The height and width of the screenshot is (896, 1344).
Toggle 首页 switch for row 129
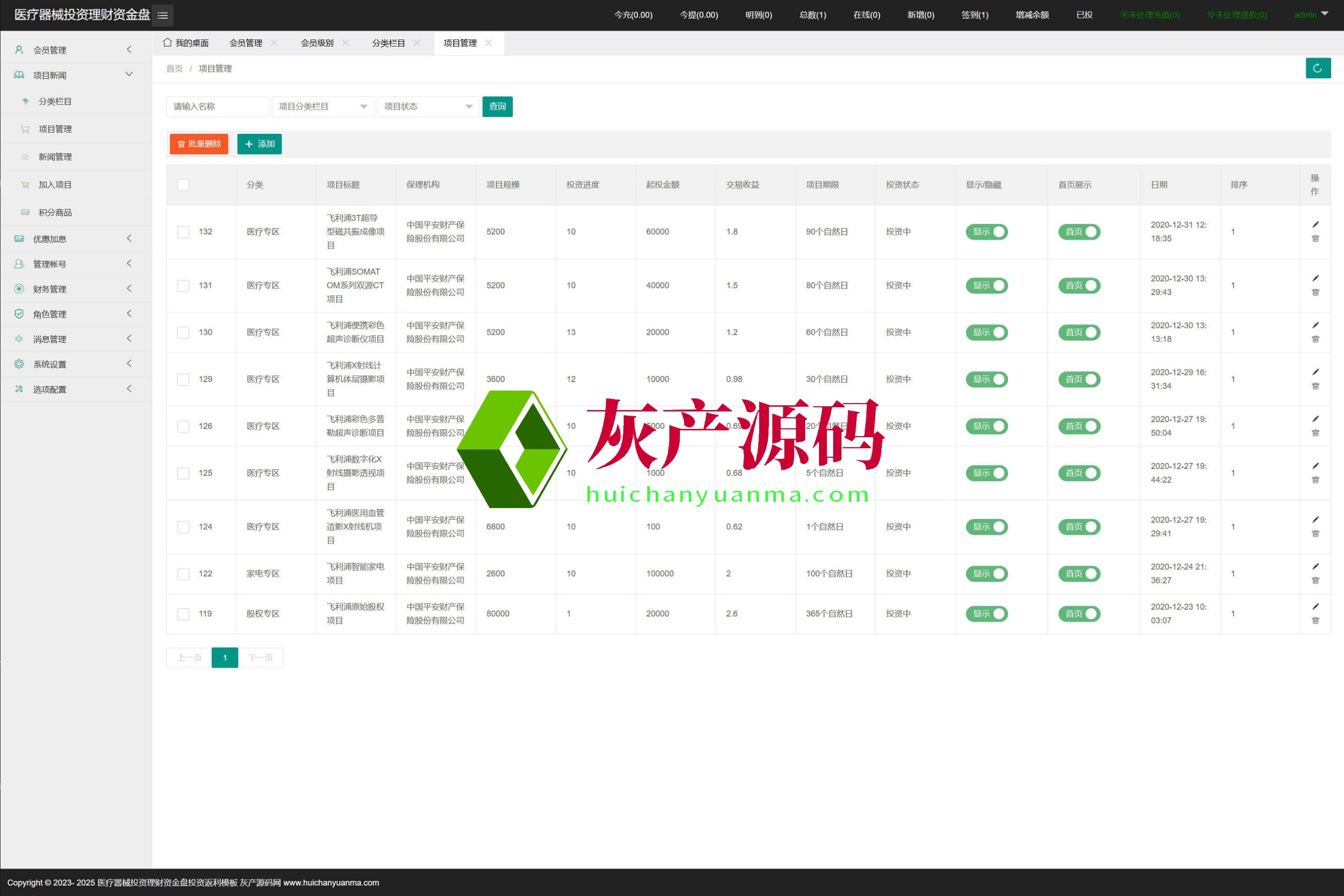click(x=1079, y=380)
